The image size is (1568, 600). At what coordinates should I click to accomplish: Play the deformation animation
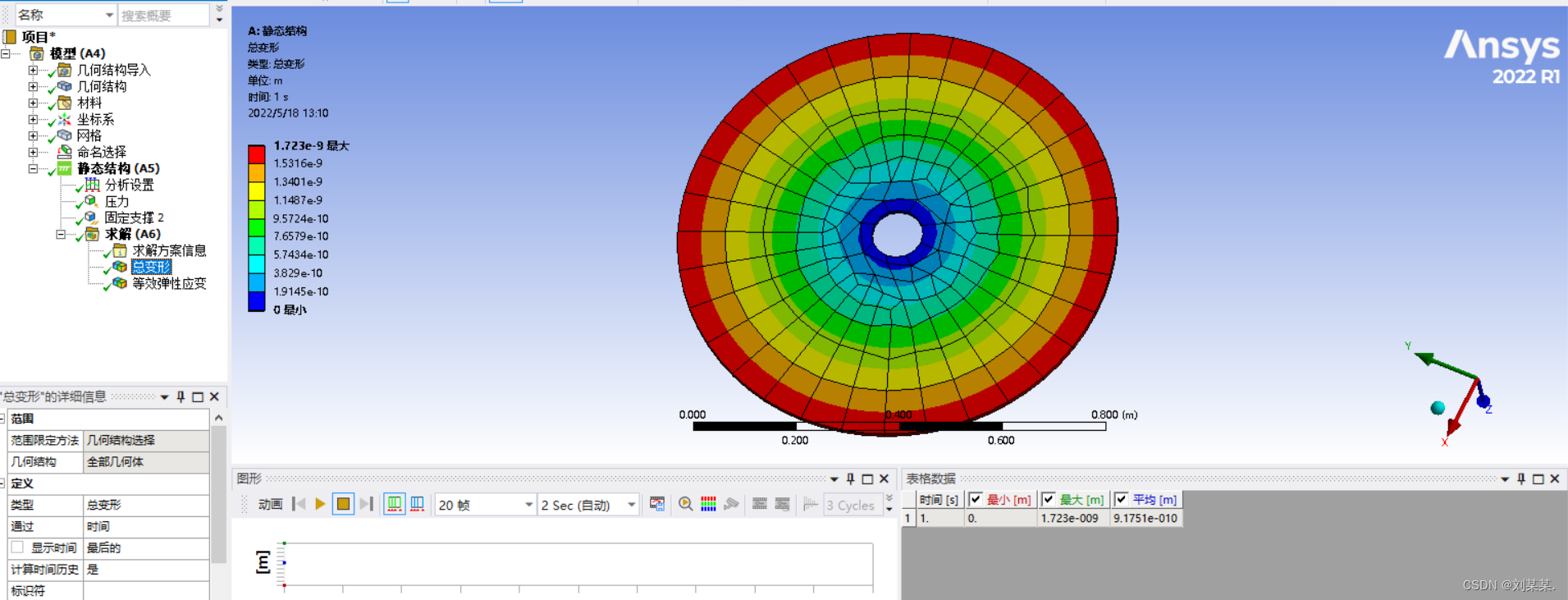coord(320,504)
